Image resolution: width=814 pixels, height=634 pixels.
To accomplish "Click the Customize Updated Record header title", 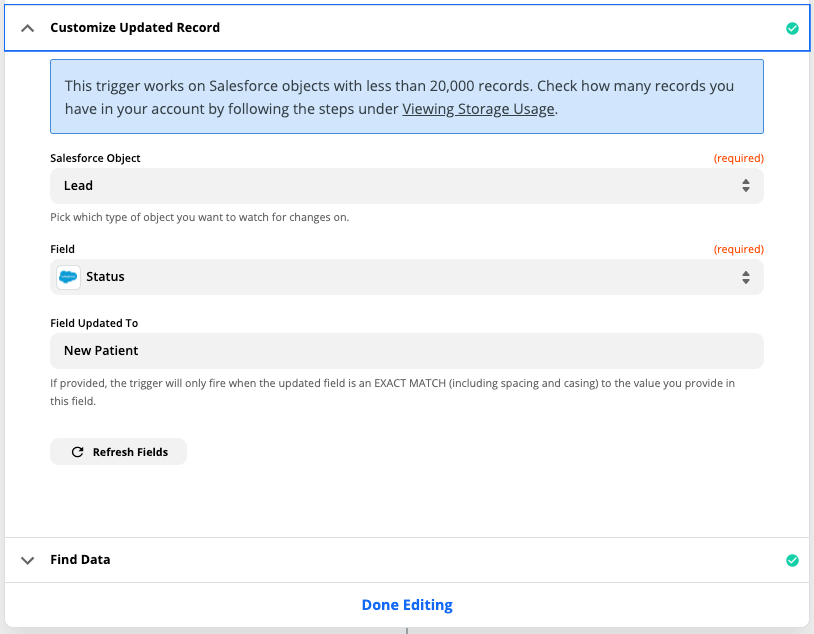I will tap(135, 28).
